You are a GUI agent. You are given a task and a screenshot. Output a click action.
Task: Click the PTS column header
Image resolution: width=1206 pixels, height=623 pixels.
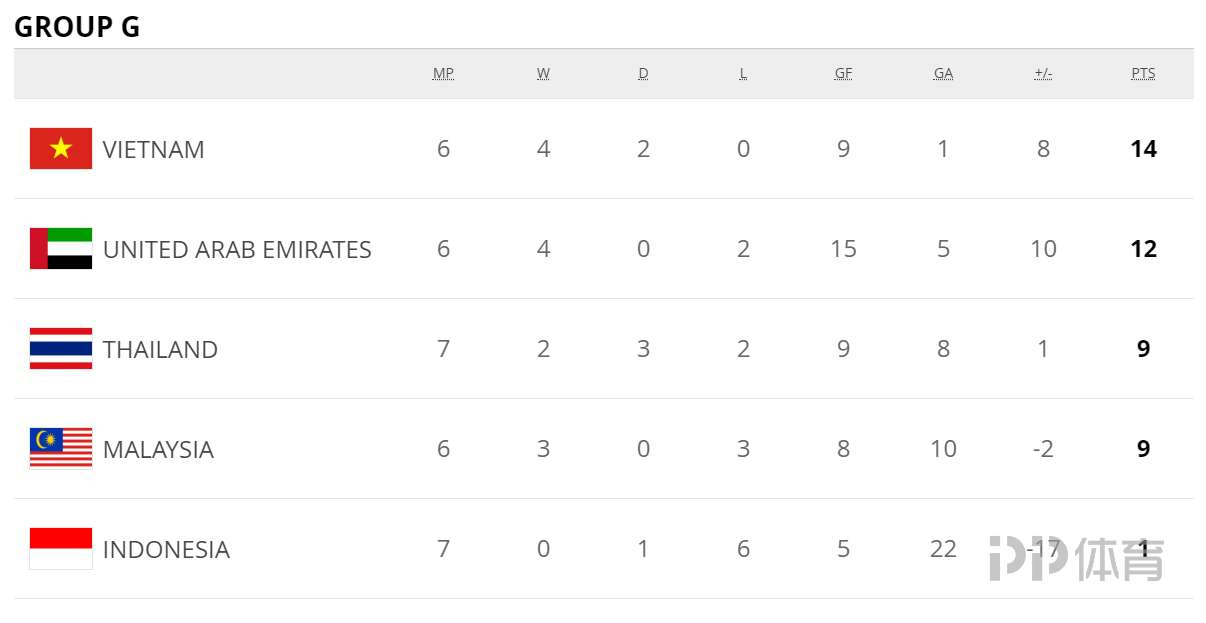pyautogui.click(x=1143, y=74)
